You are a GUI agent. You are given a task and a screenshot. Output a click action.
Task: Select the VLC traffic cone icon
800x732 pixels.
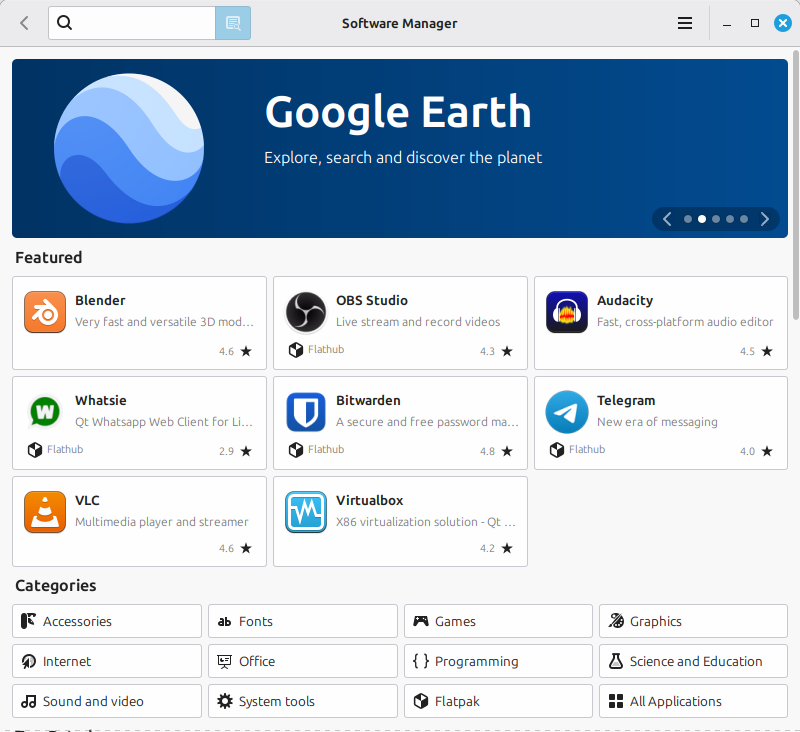[44, 512]
